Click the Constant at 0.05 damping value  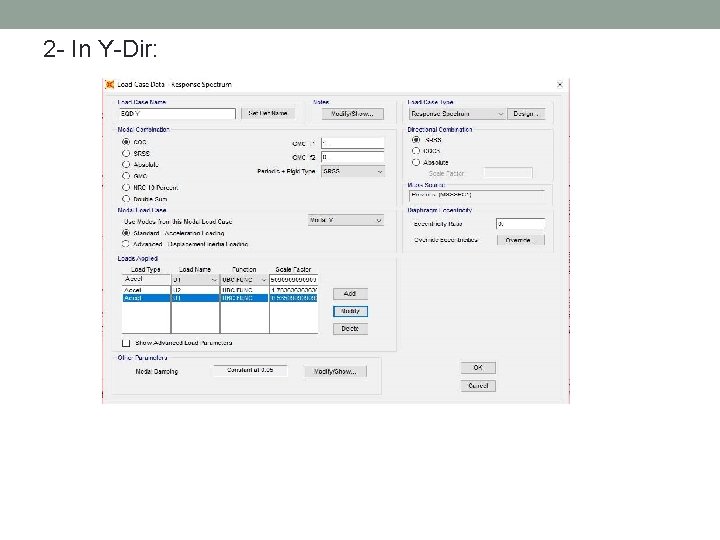coord(250,371)
